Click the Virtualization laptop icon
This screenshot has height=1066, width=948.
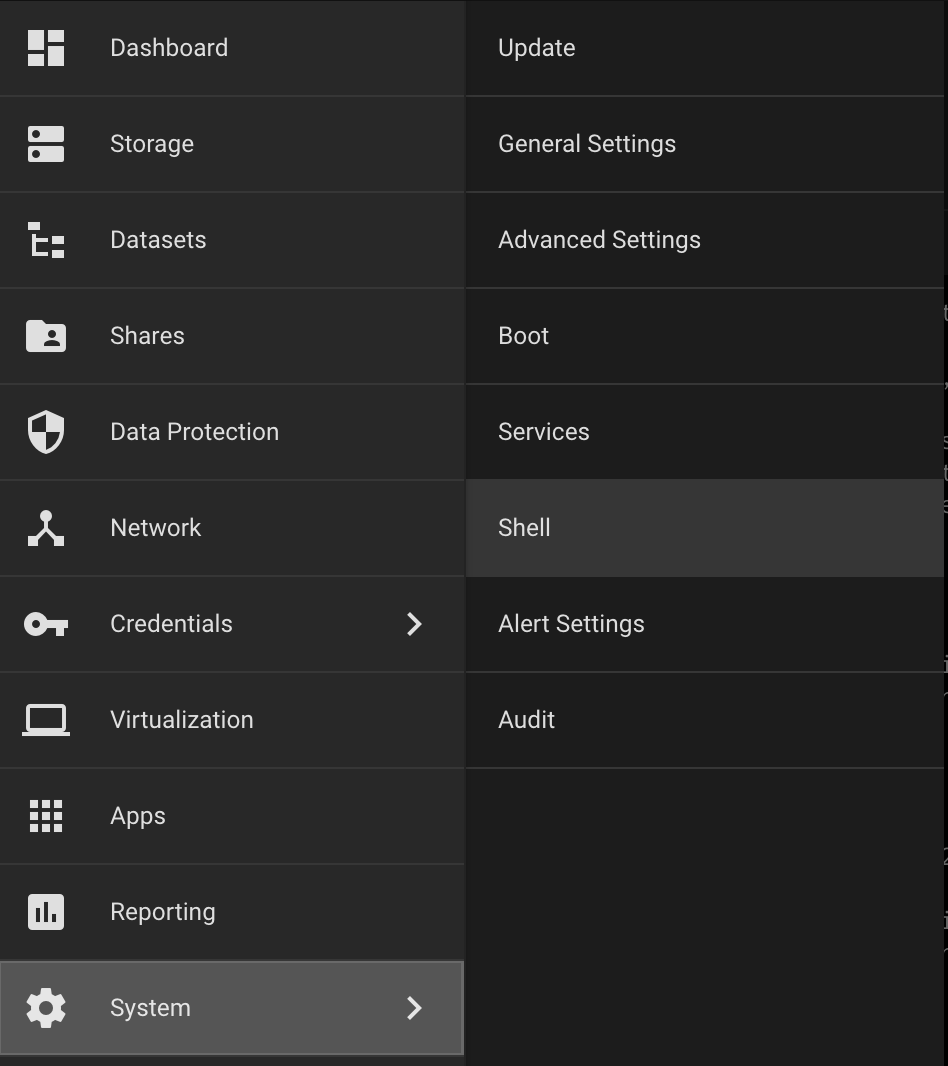[46, 720]
